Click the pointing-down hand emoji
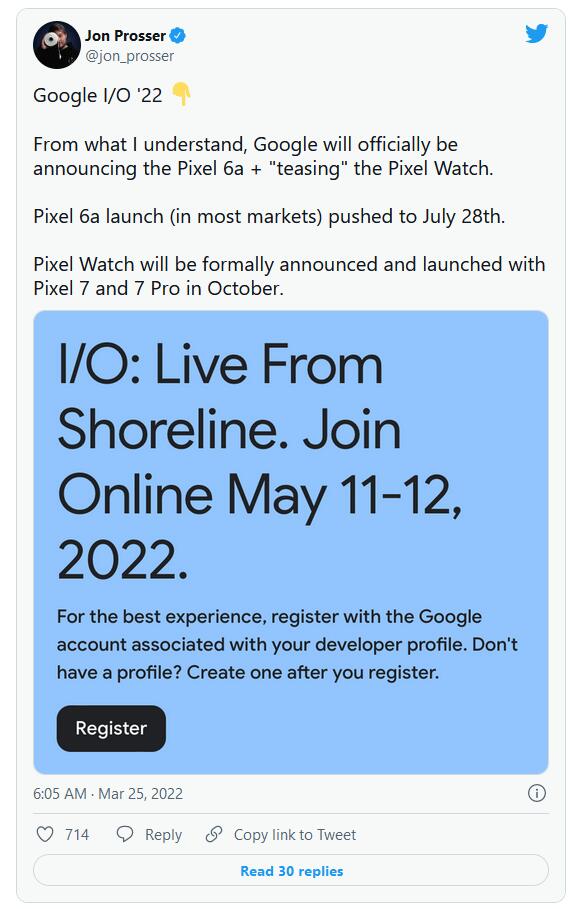The height and width of the screenshot is (909, 576). coord(181,94)
